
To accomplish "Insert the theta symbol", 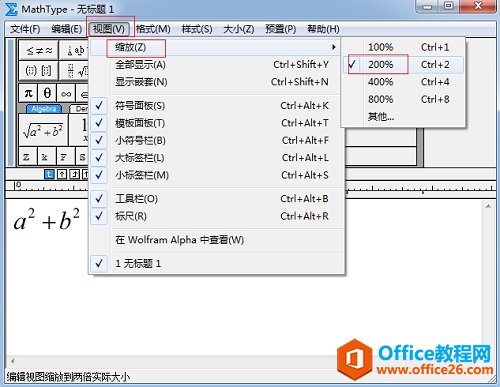I will click(47, 93).
